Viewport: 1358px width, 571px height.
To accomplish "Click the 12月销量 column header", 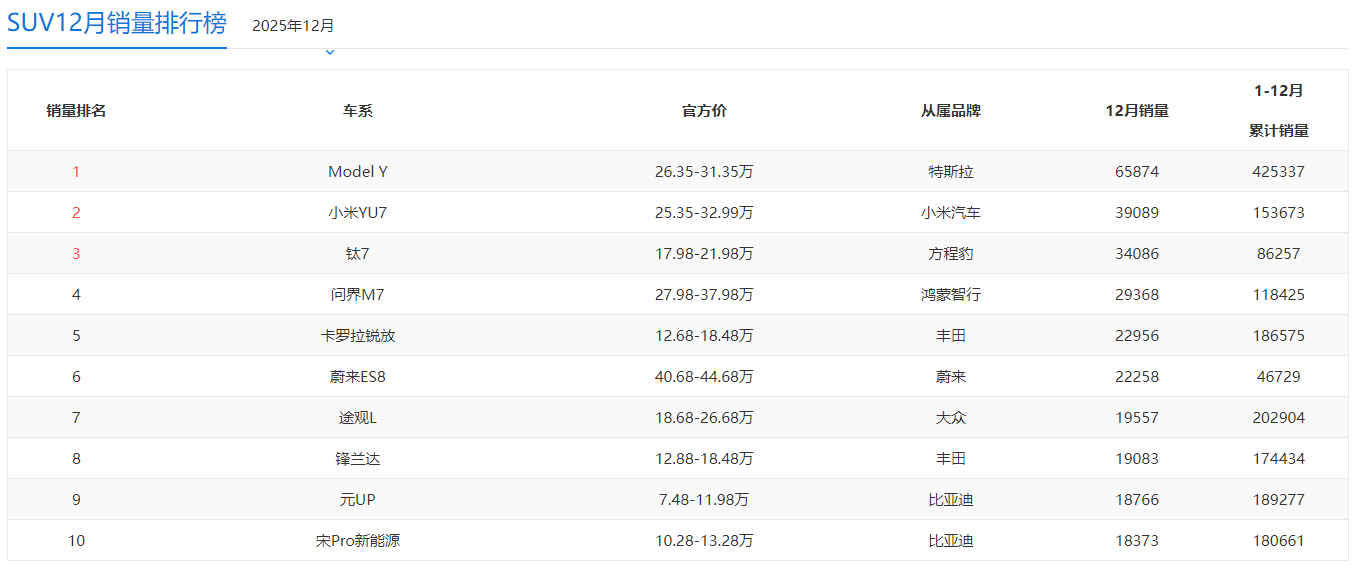I will 1137,111.
